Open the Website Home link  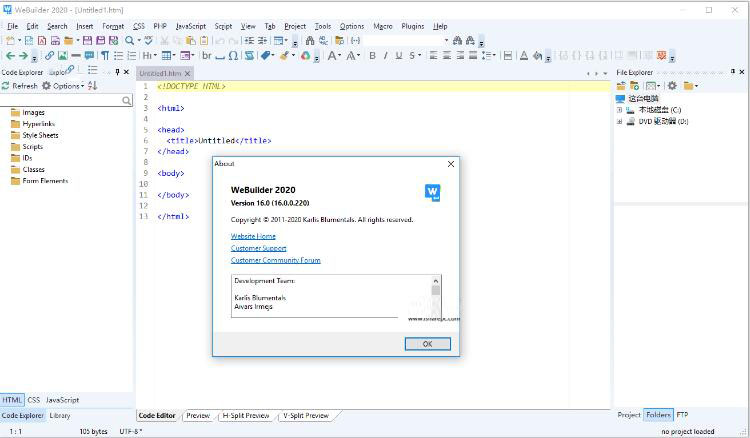[253, 236]
